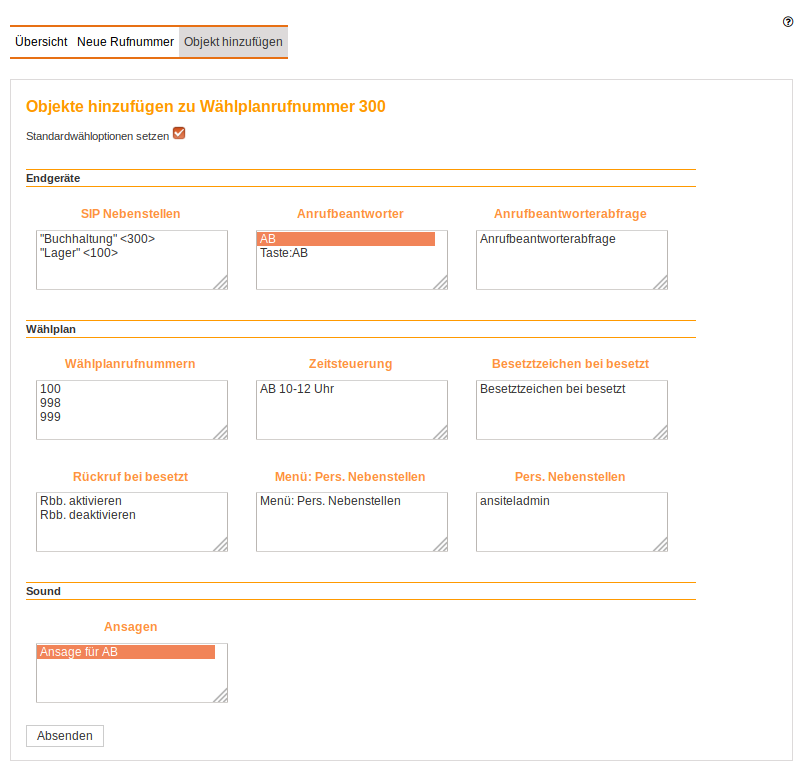Click resize handle of Ansagen list
Screen dimensions: 803x771
(x=220, y=696)
